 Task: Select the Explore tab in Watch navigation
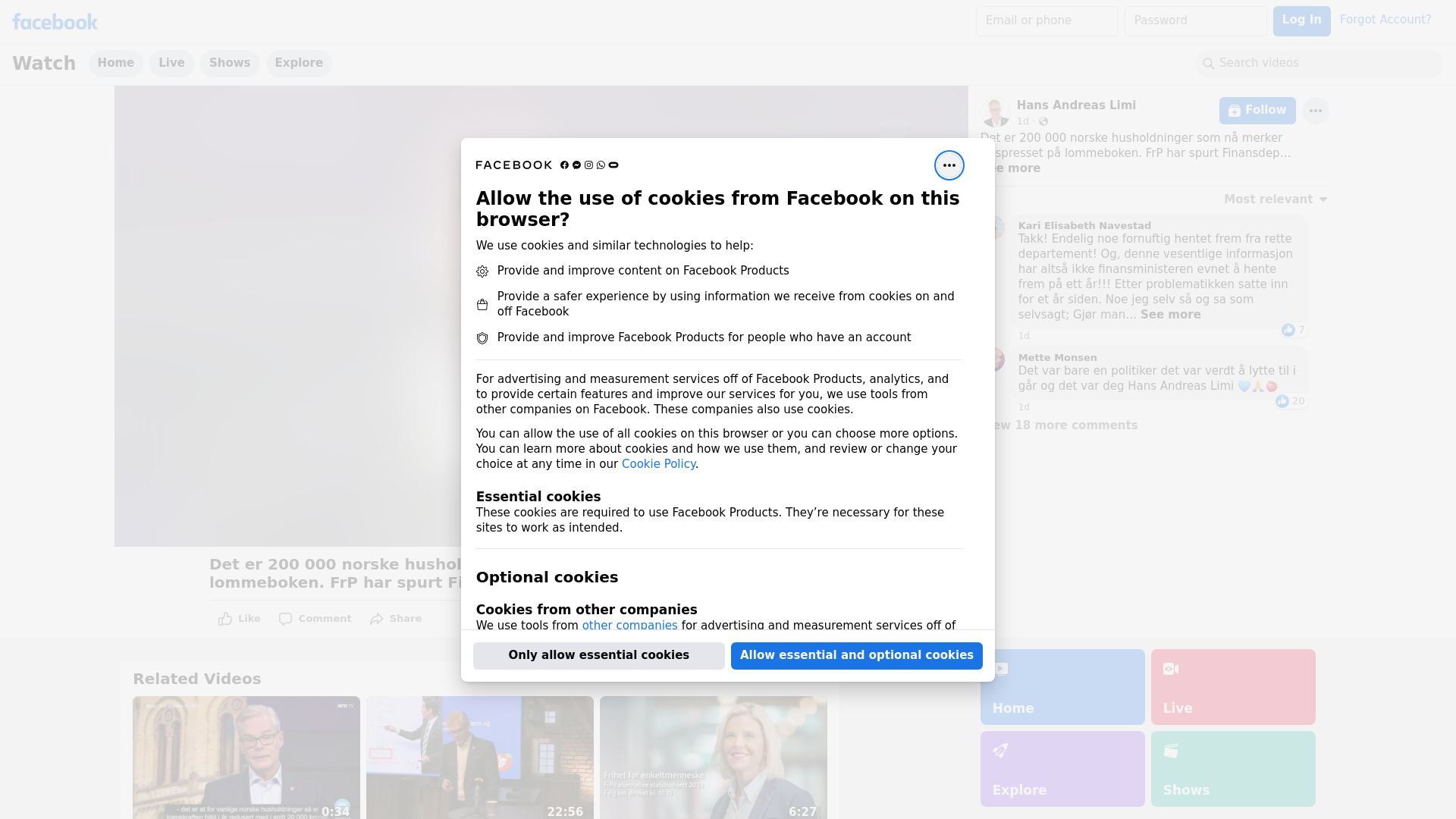coord(299,63)
